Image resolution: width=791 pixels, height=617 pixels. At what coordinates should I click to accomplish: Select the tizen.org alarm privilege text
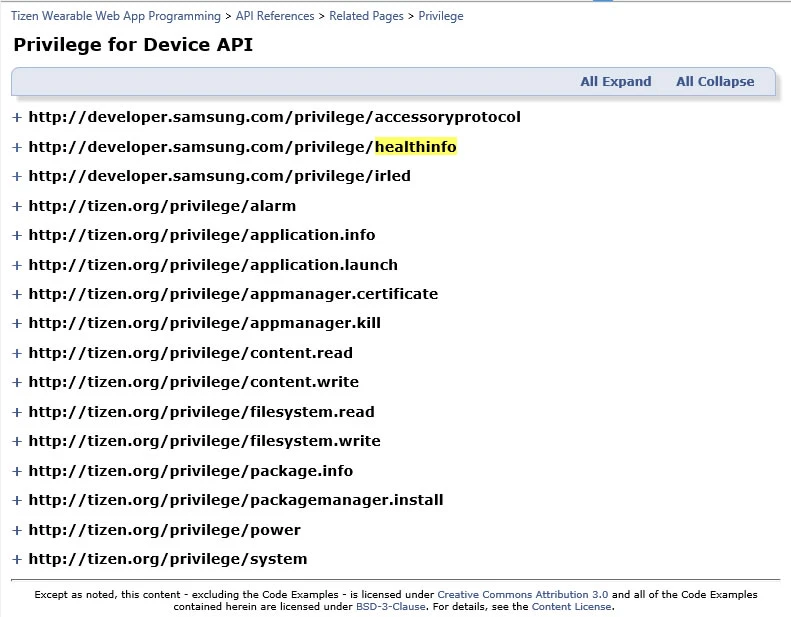click(162, 206)
